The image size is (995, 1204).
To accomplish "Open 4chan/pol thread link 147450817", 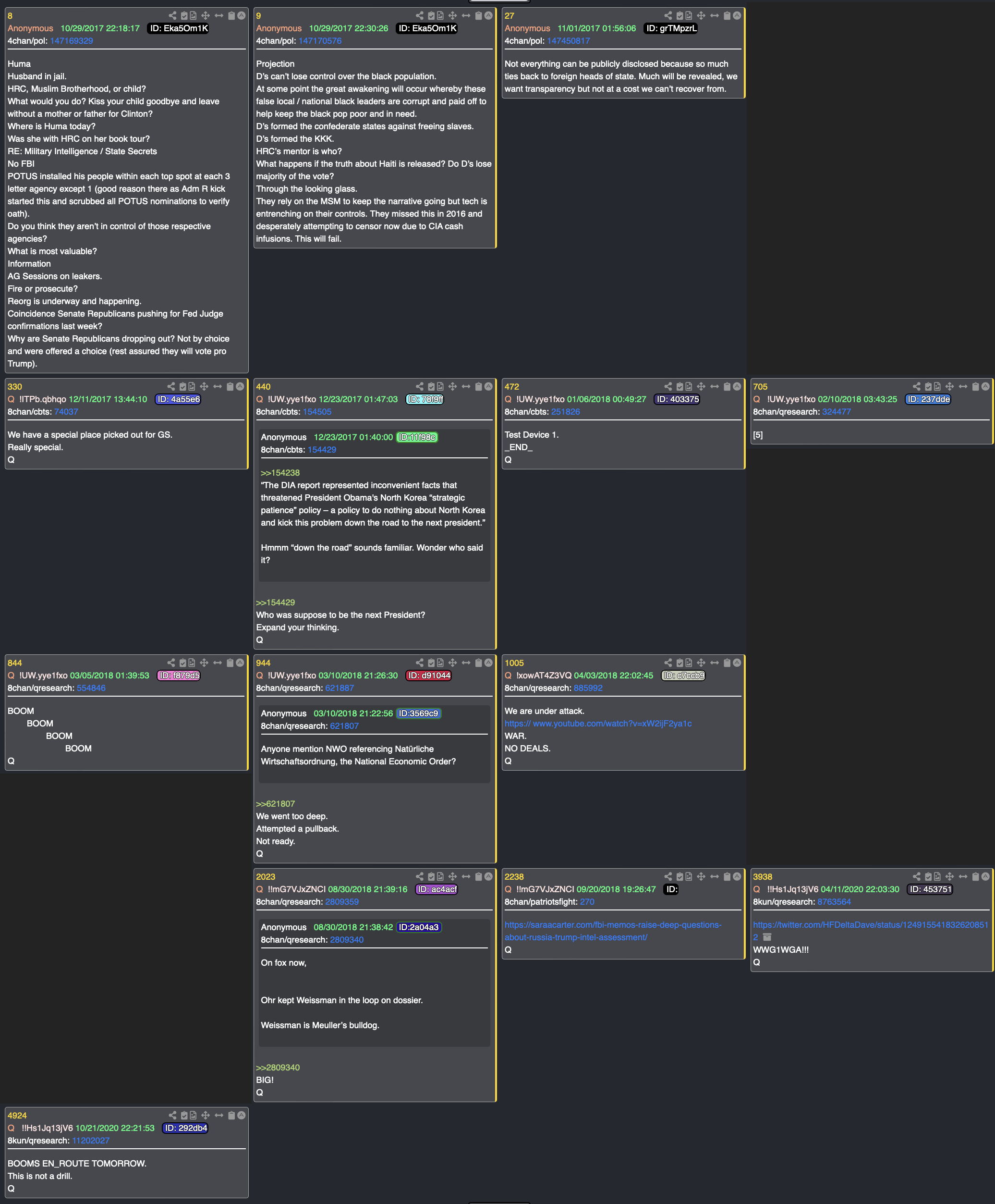I will (x=568, y=41).
